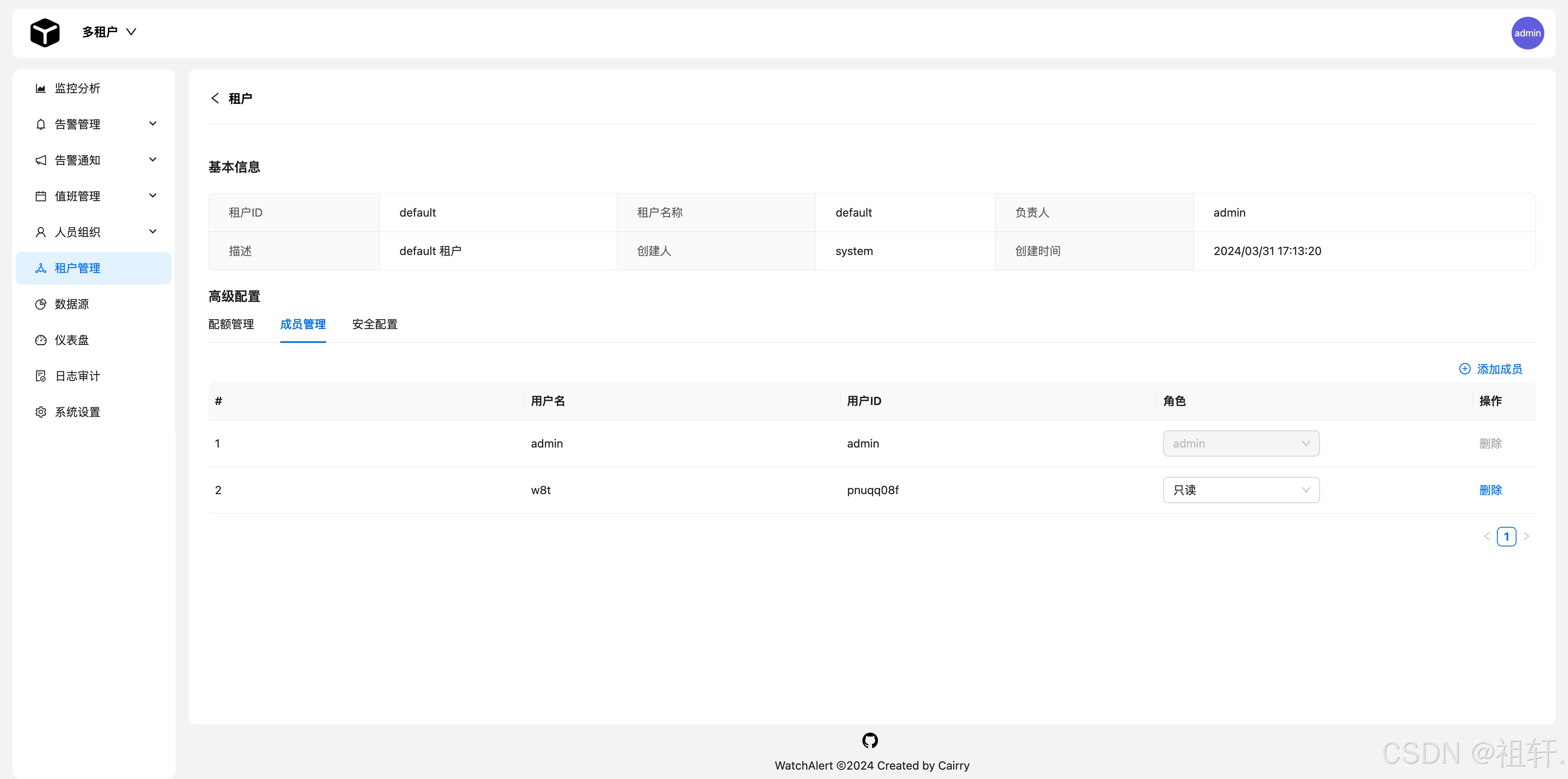This screenshot has width=1568, height=779.
Task: Open GitHub icon in footer
Action: pos(871,741)
